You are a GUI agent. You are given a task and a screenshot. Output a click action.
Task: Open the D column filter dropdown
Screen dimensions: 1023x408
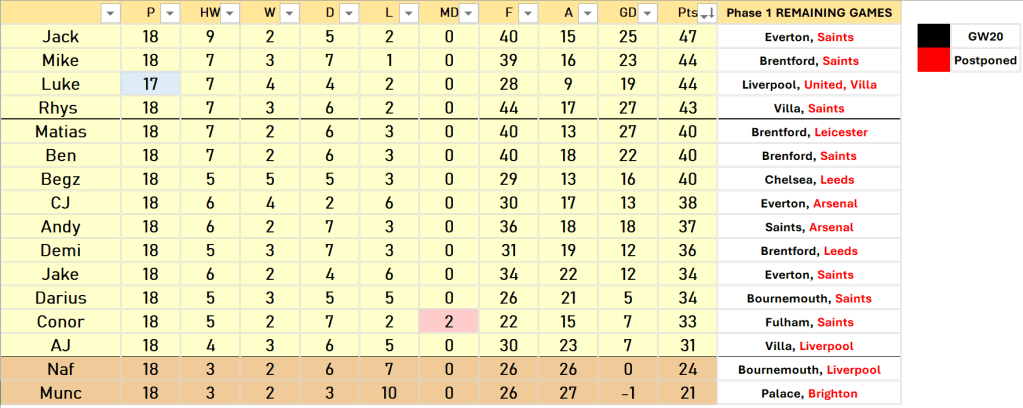coord(350,13)
